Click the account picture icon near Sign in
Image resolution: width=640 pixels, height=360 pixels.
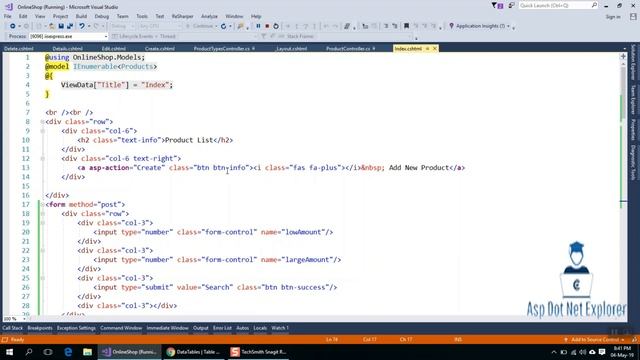[x=633, y=17]
